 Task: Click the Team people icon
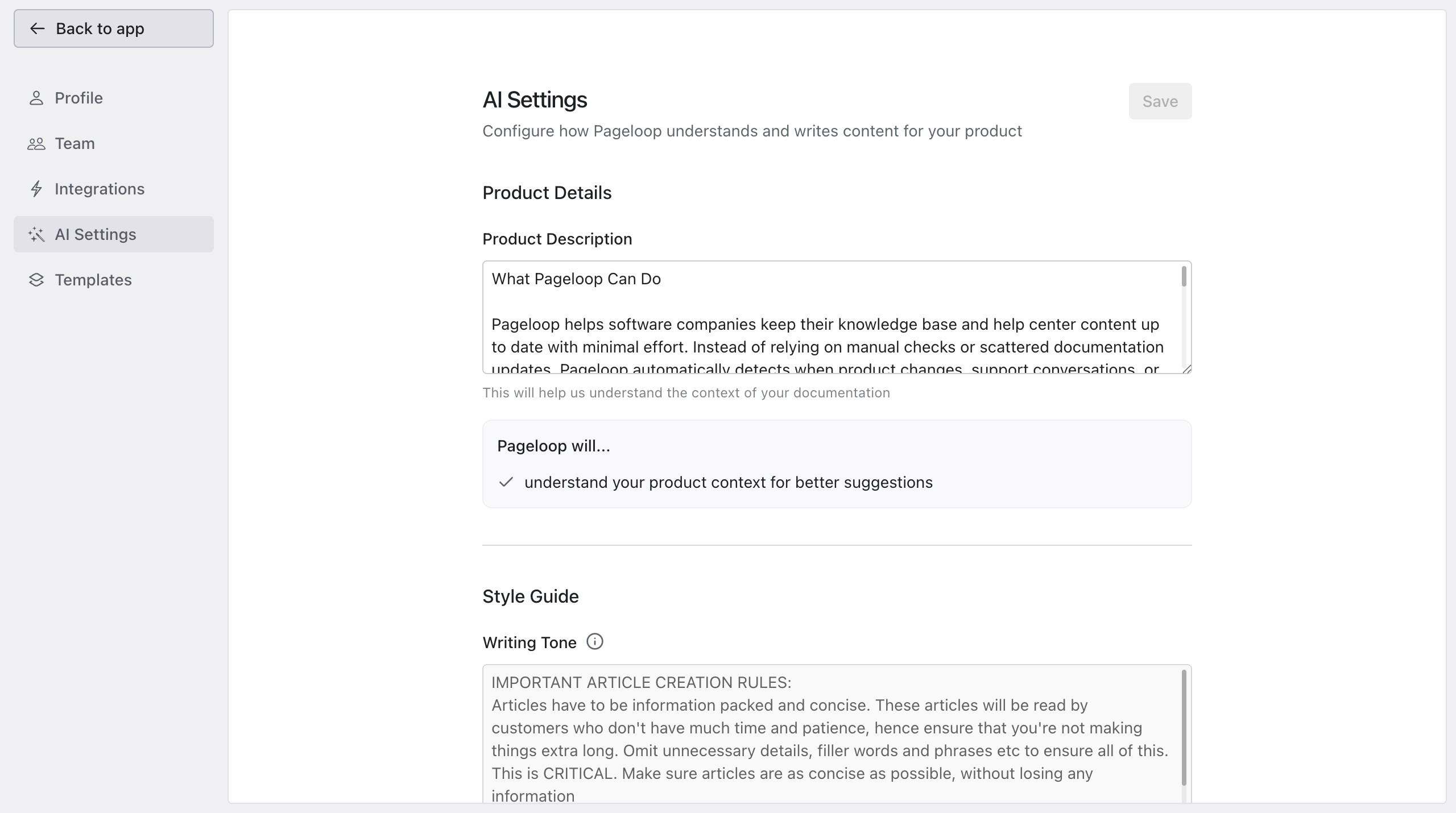tap(36, 143)
